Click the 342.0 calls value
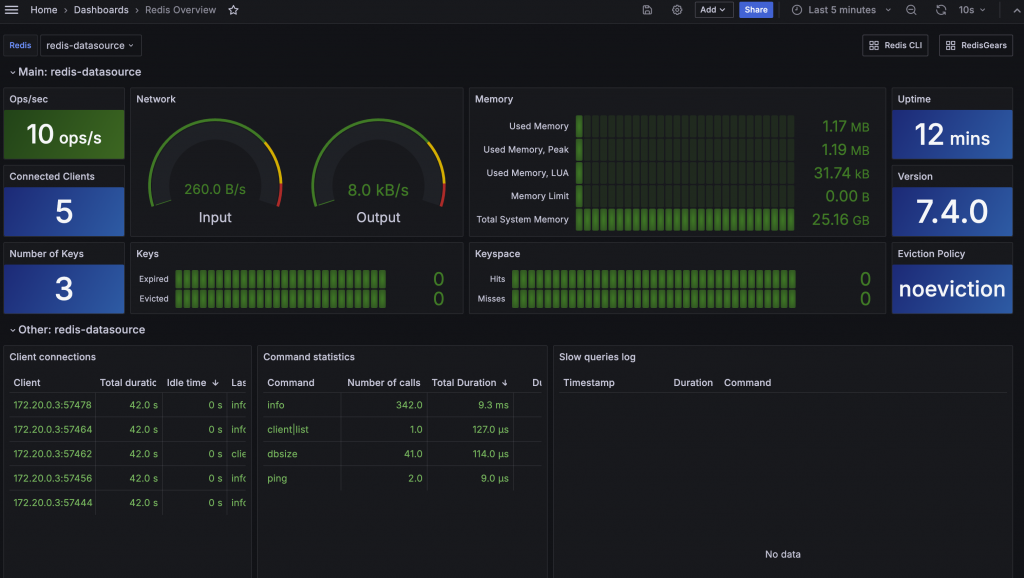 click(x=409, y=405)
